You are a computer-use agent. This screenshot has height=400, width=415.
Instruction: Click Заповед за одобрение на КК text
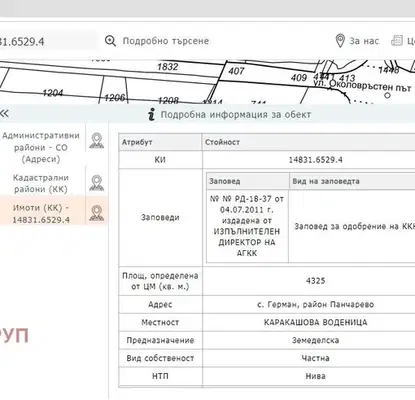pos(354,226)
